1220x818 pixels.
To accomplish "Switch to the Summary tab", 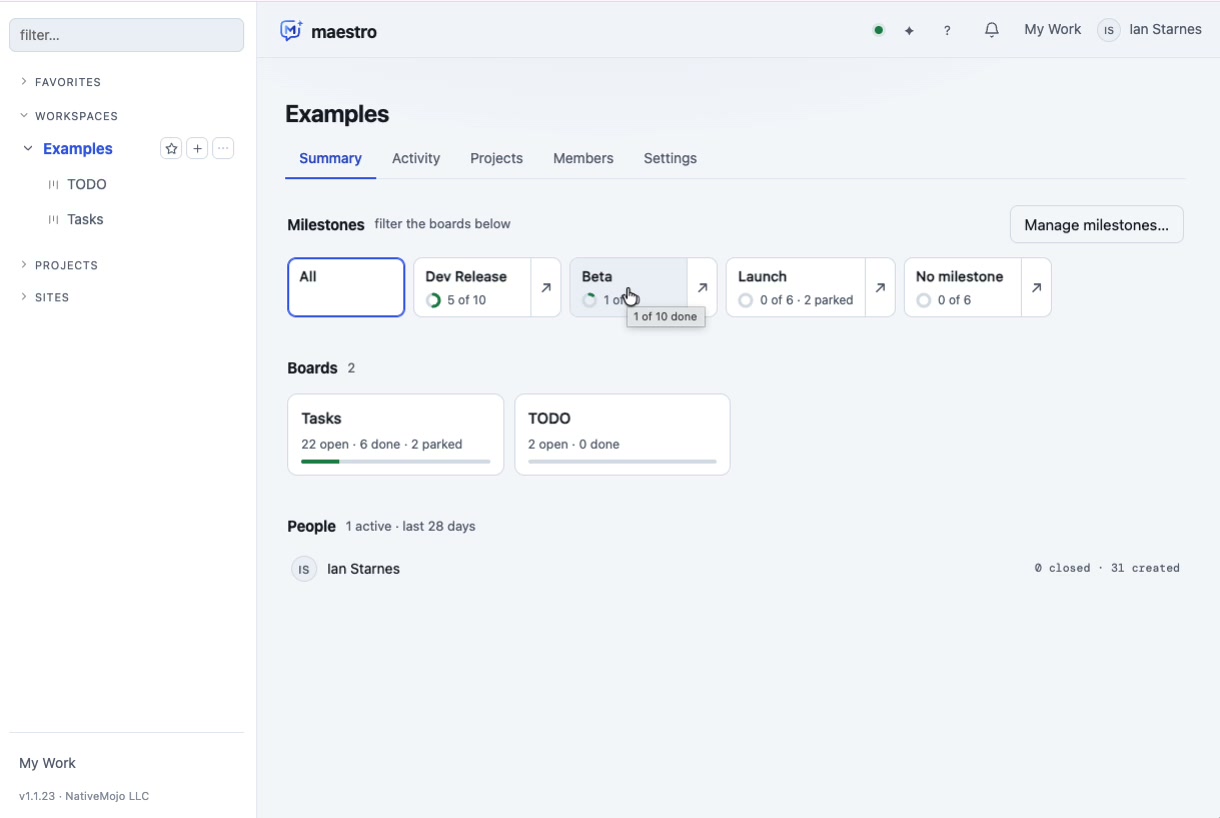I will coord(330,158).
